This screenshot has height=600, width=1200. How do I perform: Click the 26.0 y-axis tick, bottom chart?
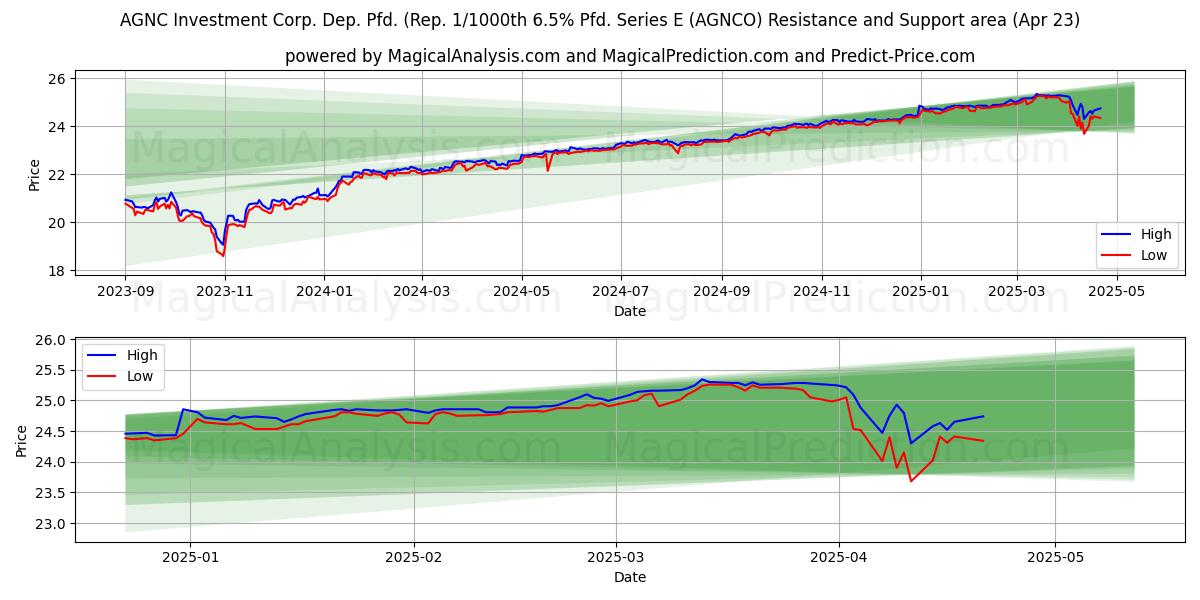pos(52,340)
